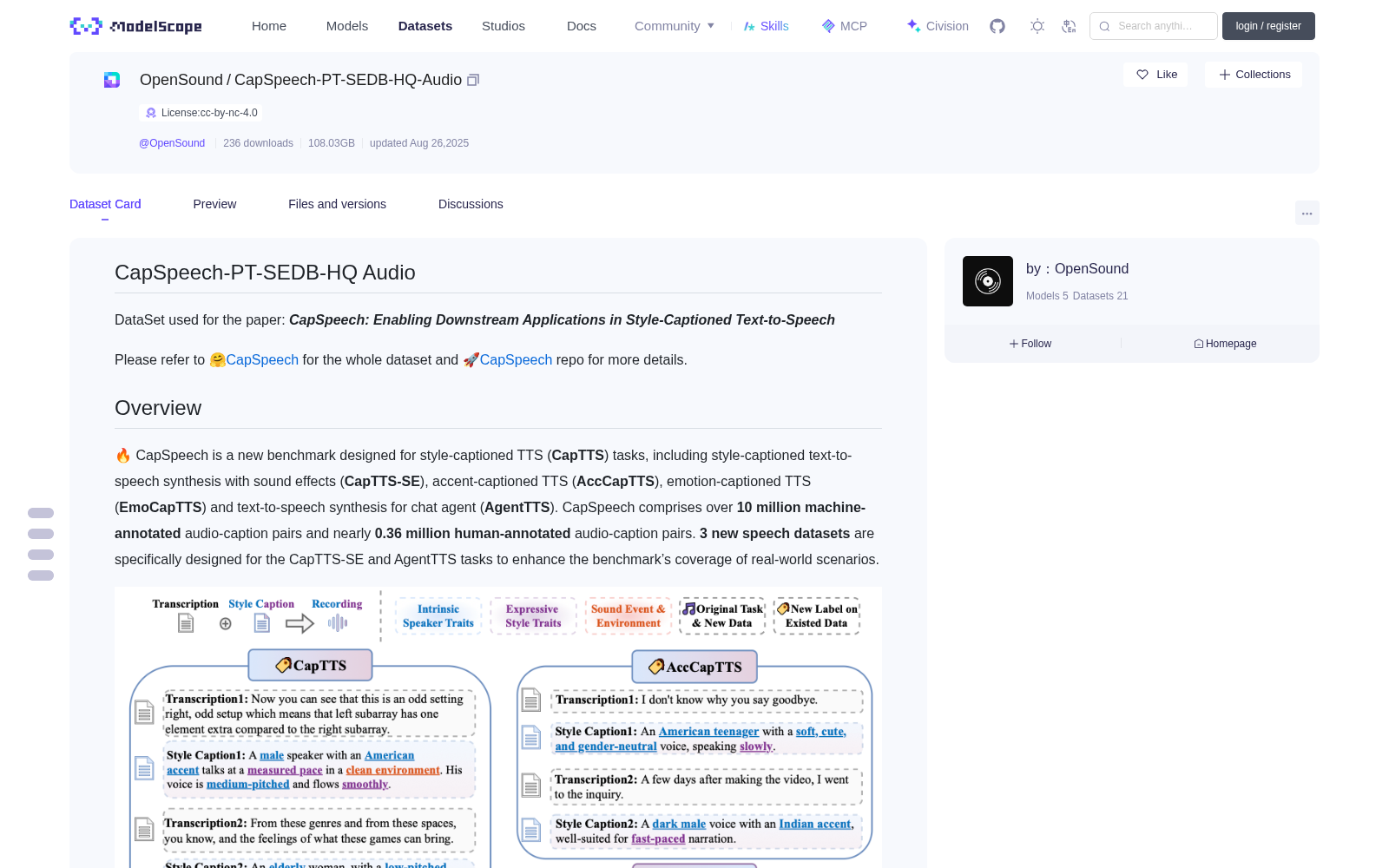This screenshot has width=1389, height=868.
Task: Open the Home nav item
Action: (269, 26)
